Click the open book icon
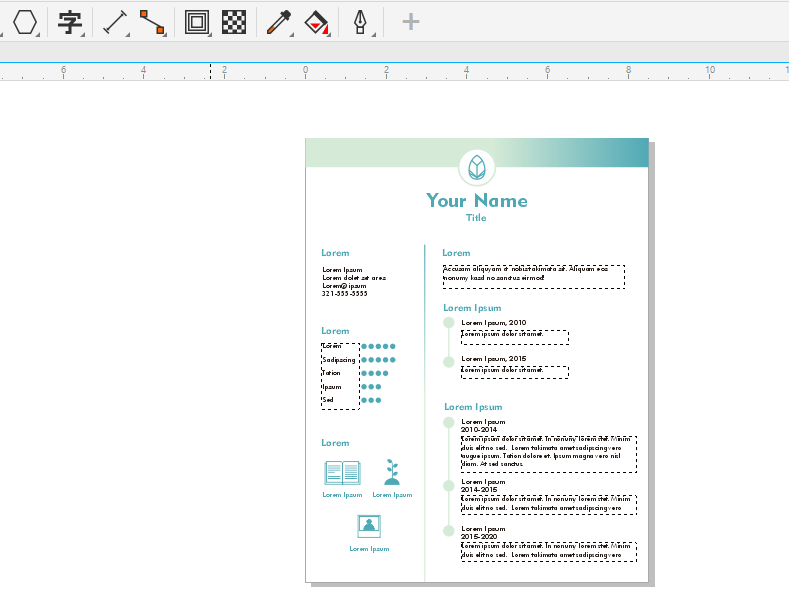Viewport: 789px width, 614px height. [342, 473]
